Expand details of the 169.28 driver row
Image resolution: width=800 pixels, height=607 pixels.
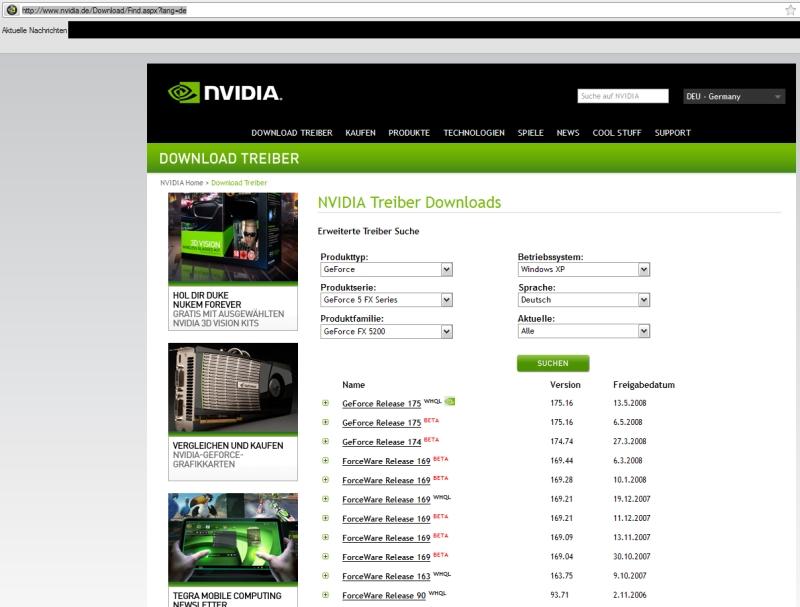(325, 480)
